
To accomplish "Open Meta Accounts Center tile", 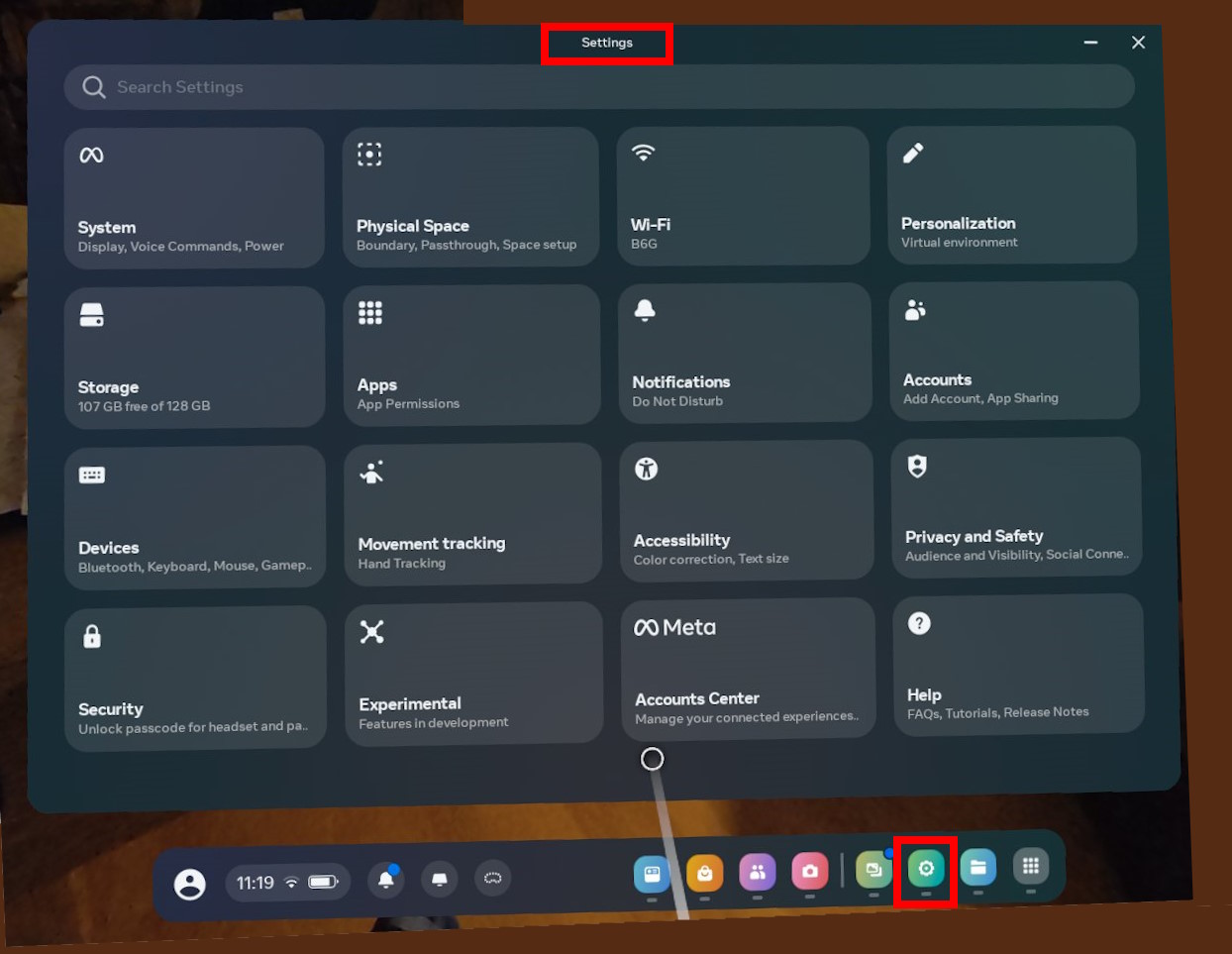I will 748,669.
